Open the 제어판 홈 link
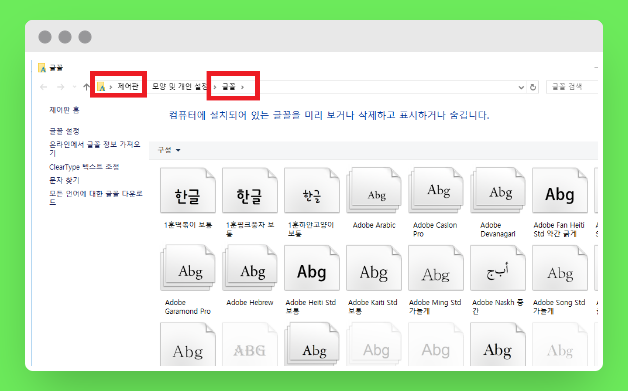 click(64, 110)
